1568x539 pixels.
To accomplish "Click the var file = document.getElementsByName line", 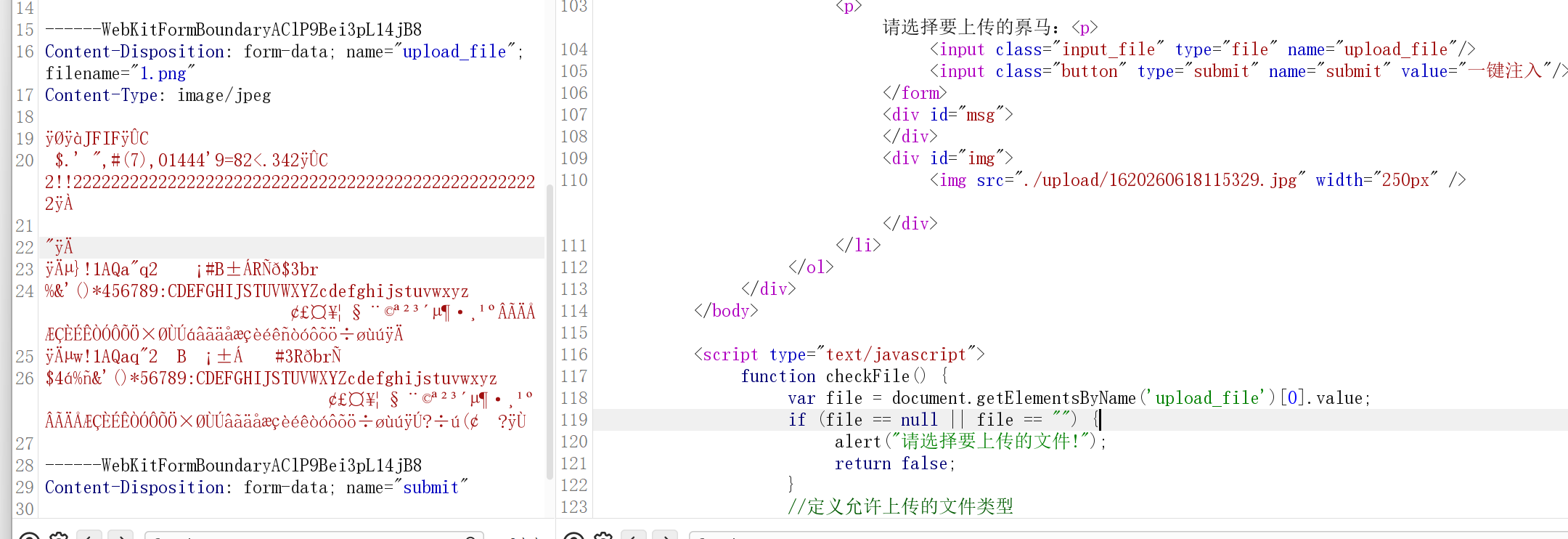I will click(x=1079, y=398).
